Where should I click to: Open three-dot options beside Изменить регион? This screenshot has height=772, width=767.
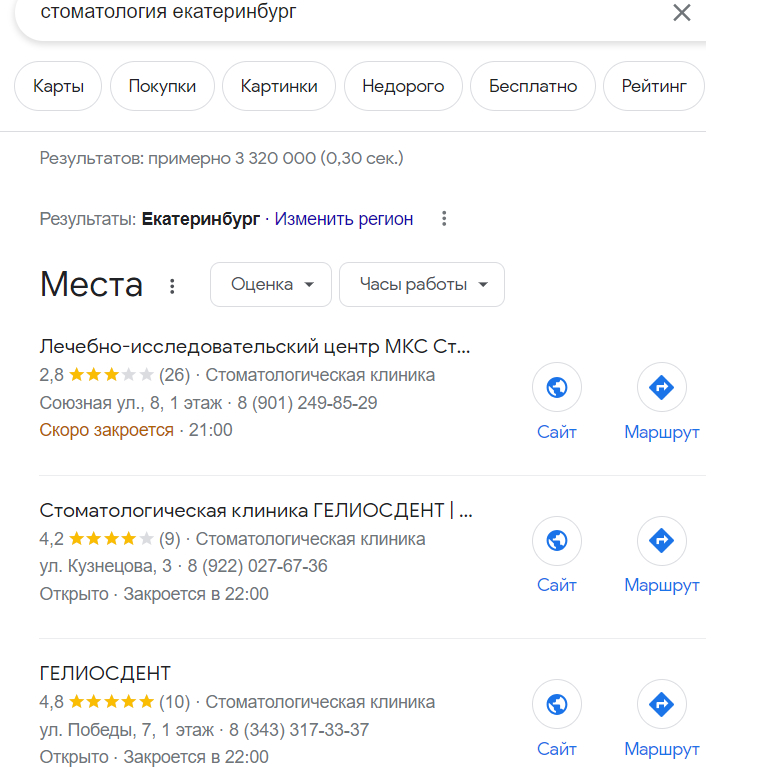point(445,219)
